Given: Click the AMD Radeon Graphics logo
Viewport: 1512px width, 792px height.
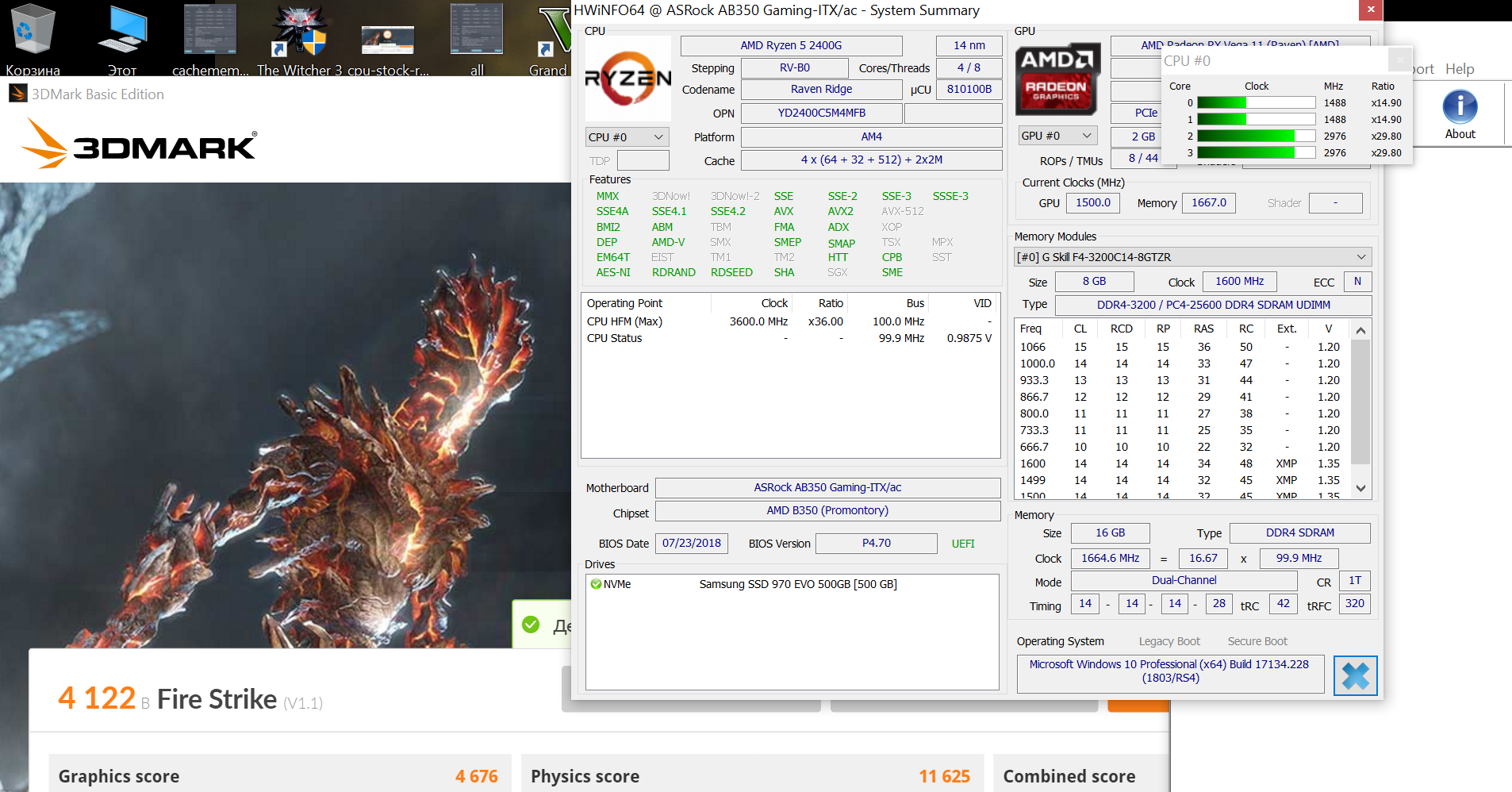Looking at the screenshot, I should point(1057,79).
